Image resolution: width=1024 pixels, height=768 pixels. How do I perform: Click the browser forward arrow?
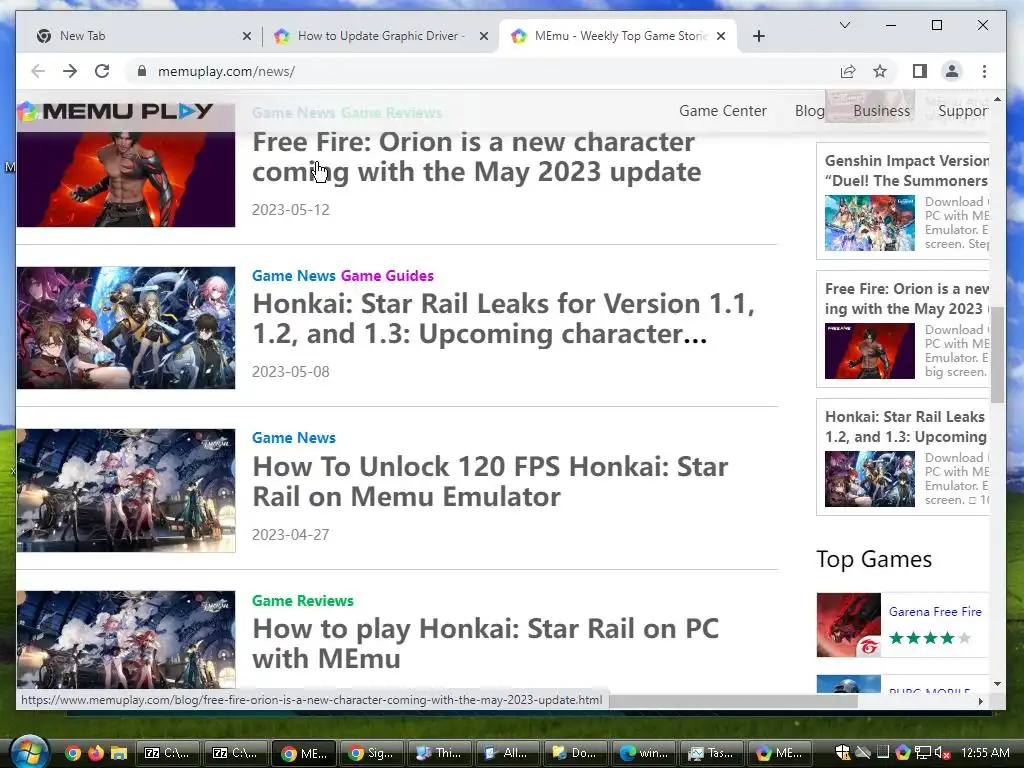pos(70,71)
